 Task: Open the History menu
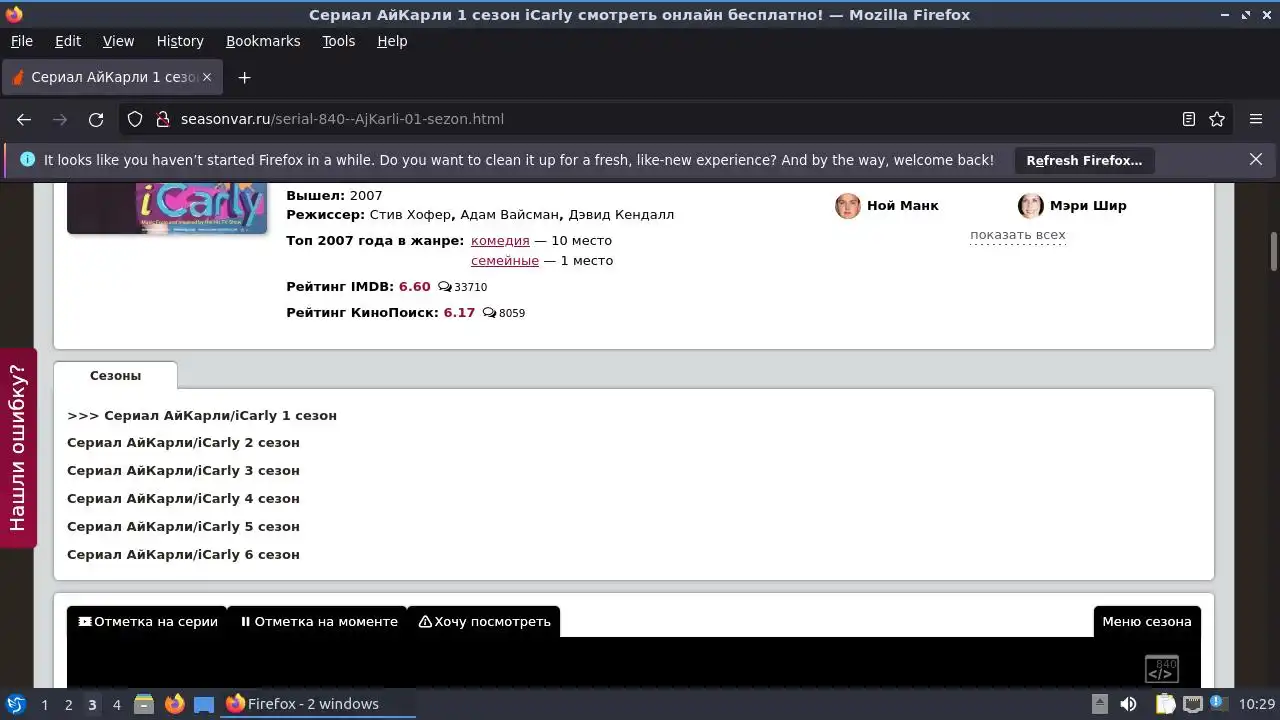180,41
